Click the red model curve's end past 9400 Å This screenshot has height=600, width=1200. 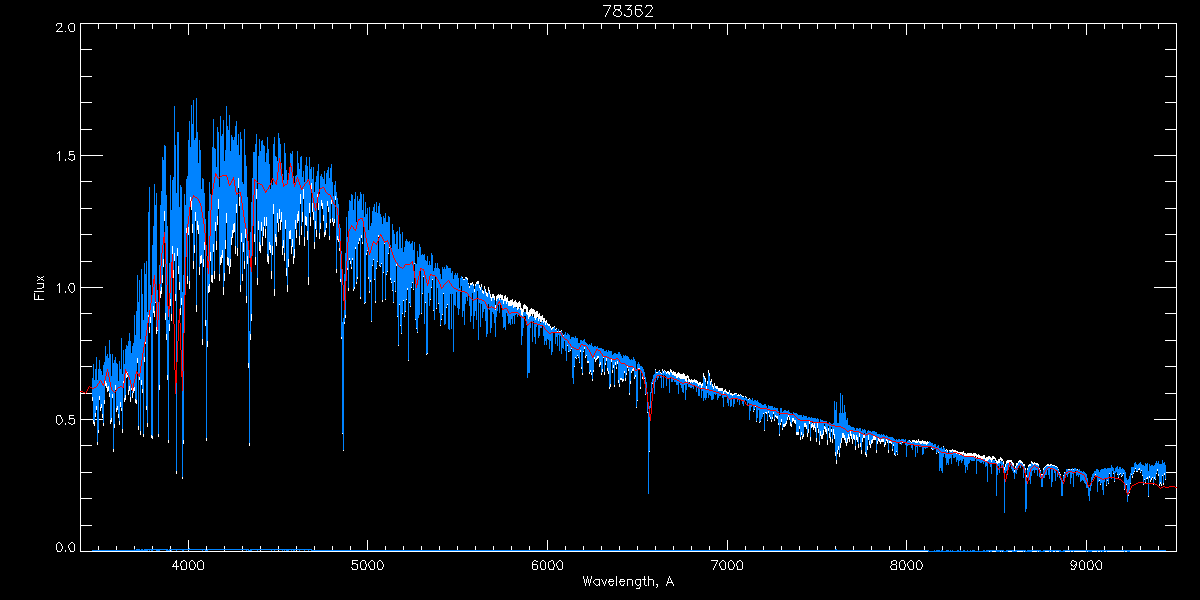point(1172,487)
